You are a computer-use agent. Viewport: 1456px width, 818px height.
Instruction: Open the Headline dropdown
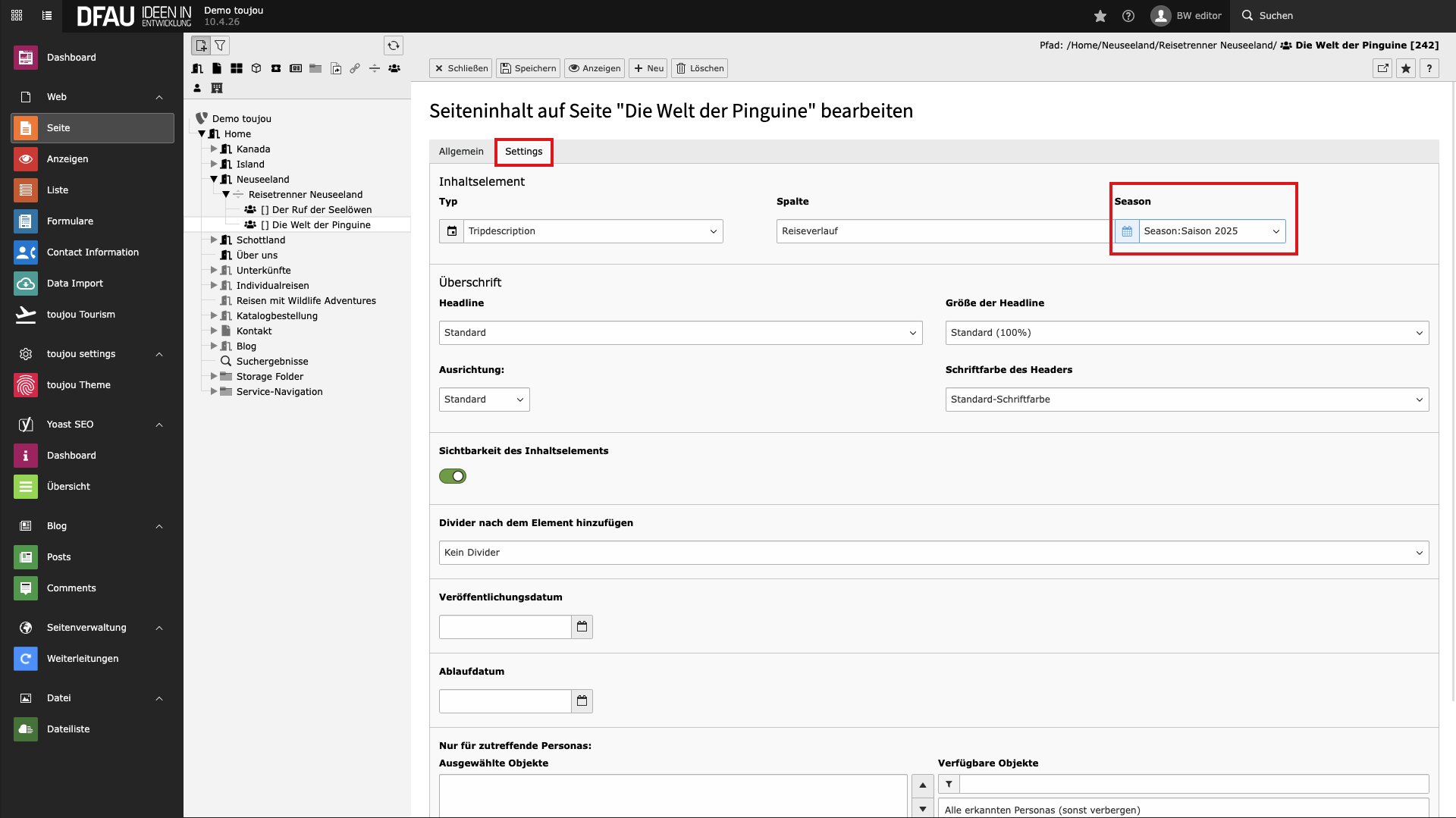coord(680,333)
